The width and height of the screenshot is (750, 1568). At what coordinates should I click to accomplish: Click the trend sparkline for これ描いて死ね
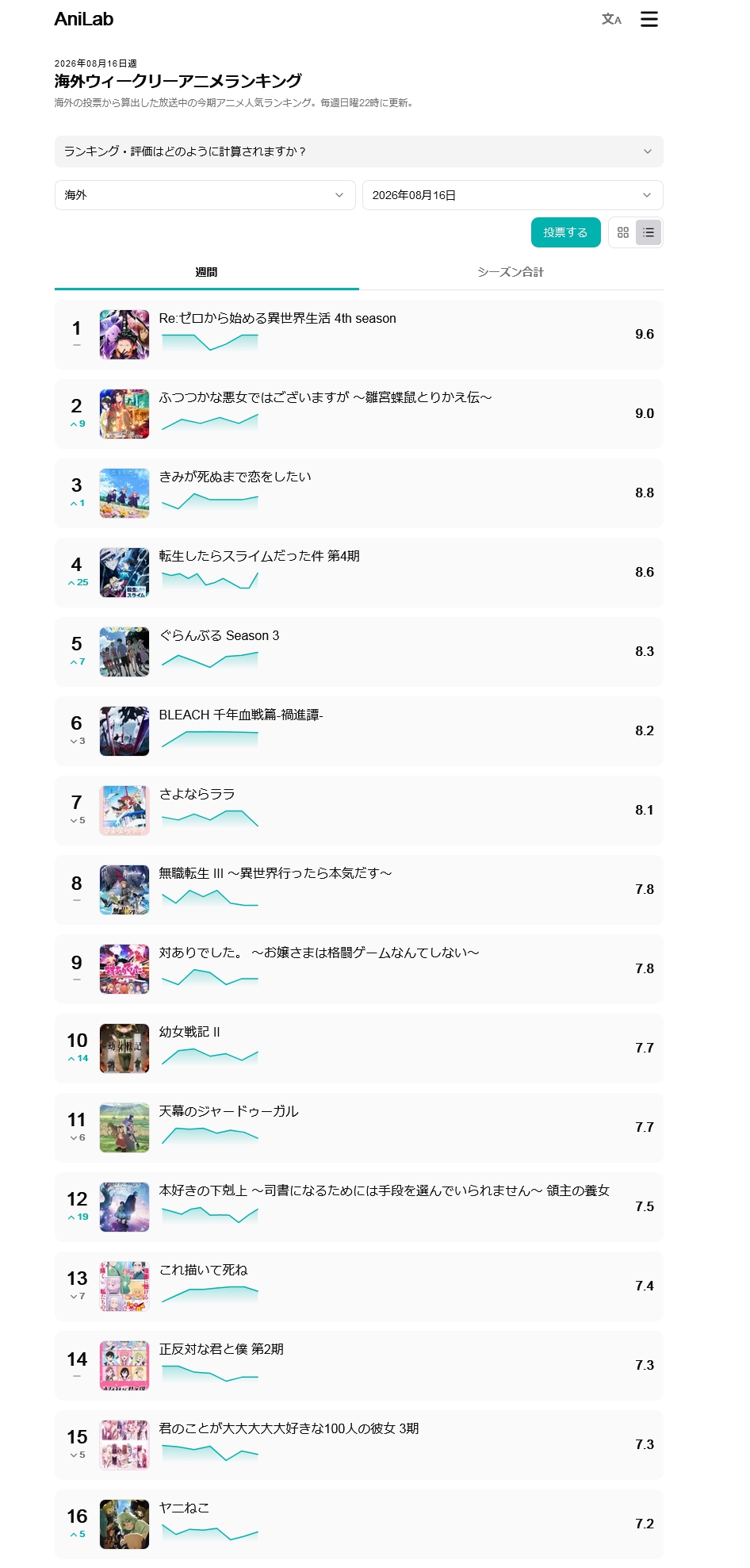[210, 1294]
